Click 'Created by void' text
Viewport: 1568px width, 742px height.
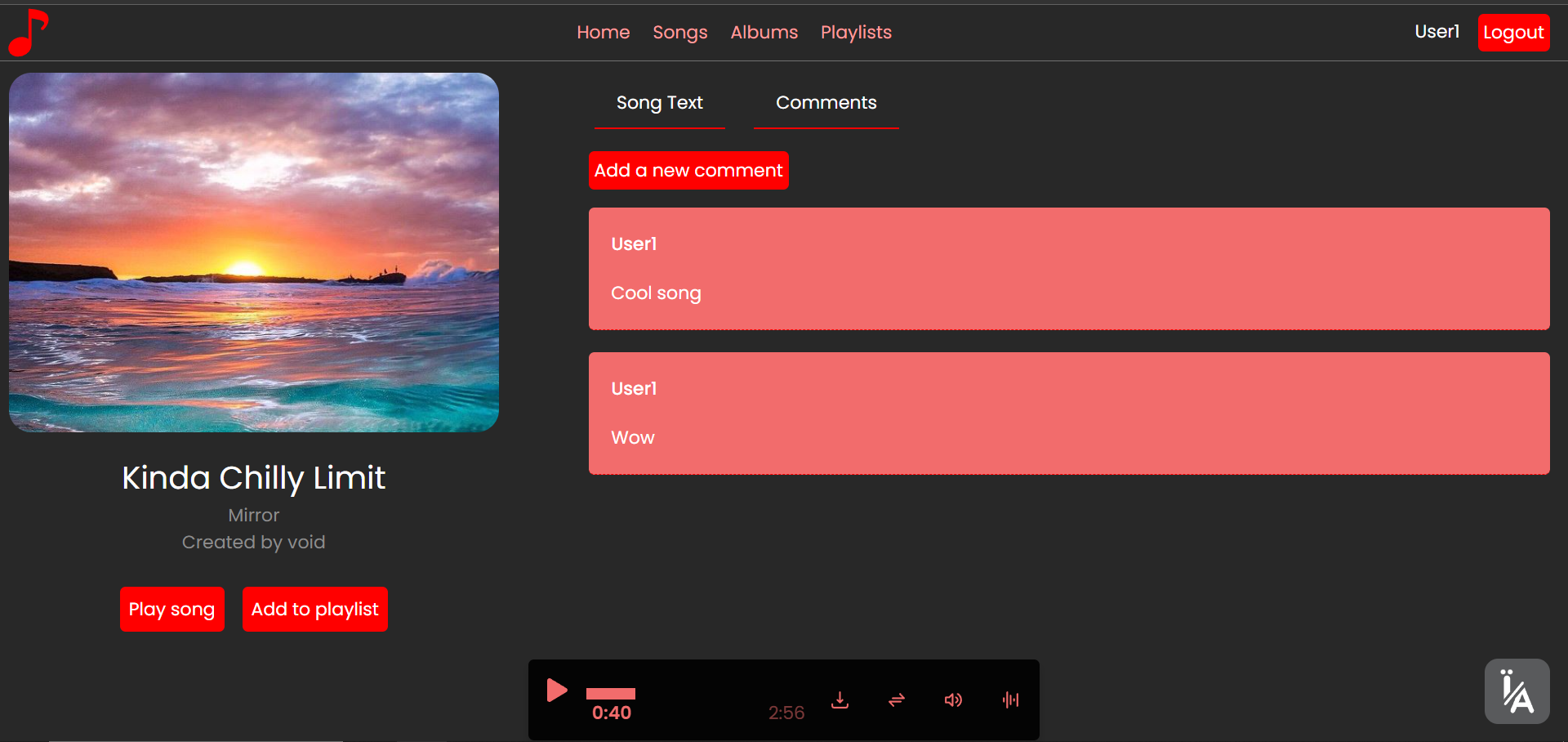pyautogui.click(x=253, y=543)
